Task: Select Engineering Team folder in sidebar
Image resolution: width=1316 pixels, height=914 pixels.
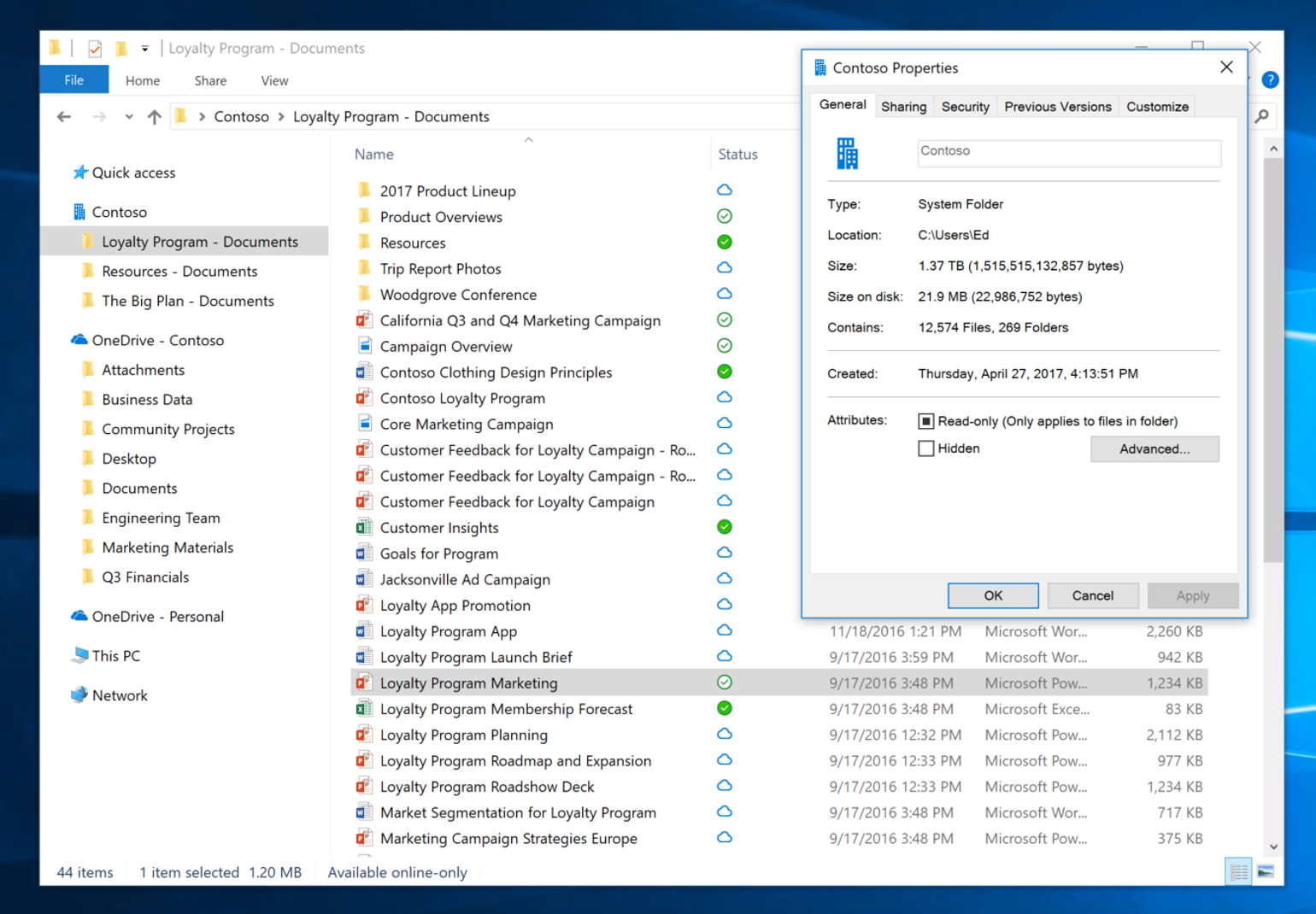Action: tap(161, 518)
